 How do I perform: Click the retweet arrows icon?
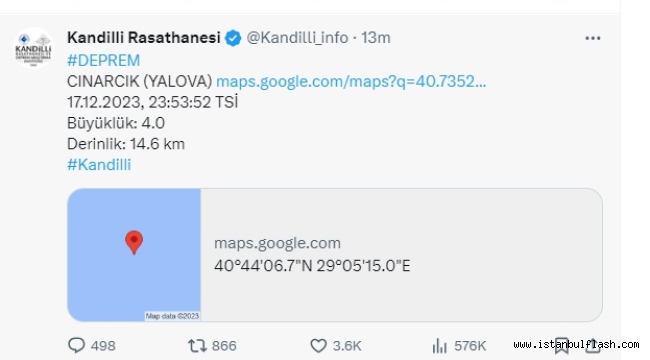tap(197, 345)
